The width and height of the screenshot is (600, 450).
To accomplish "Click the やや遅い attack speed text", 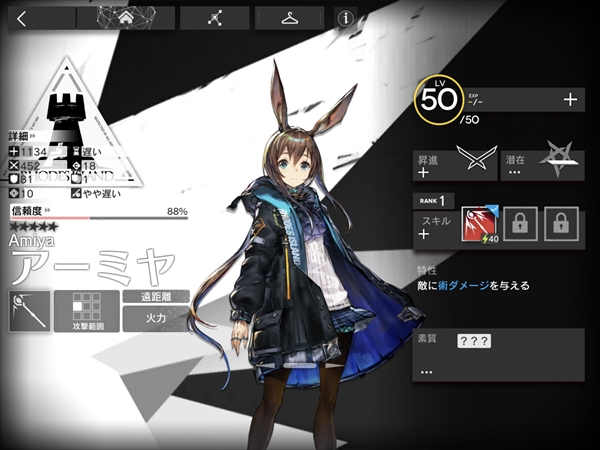I will point(101,194).
